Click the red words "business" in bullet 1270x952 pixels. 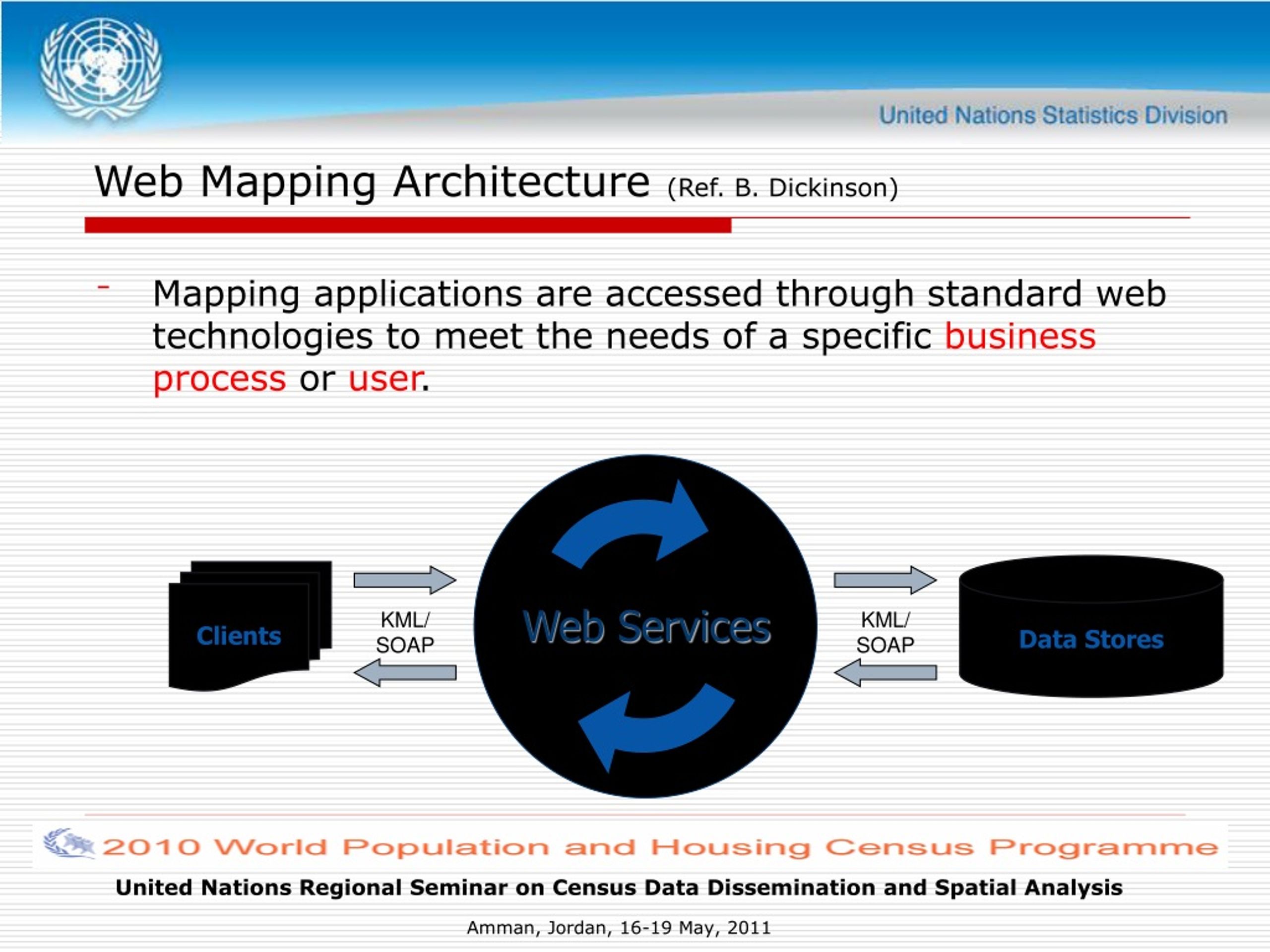pos(1020,336)
